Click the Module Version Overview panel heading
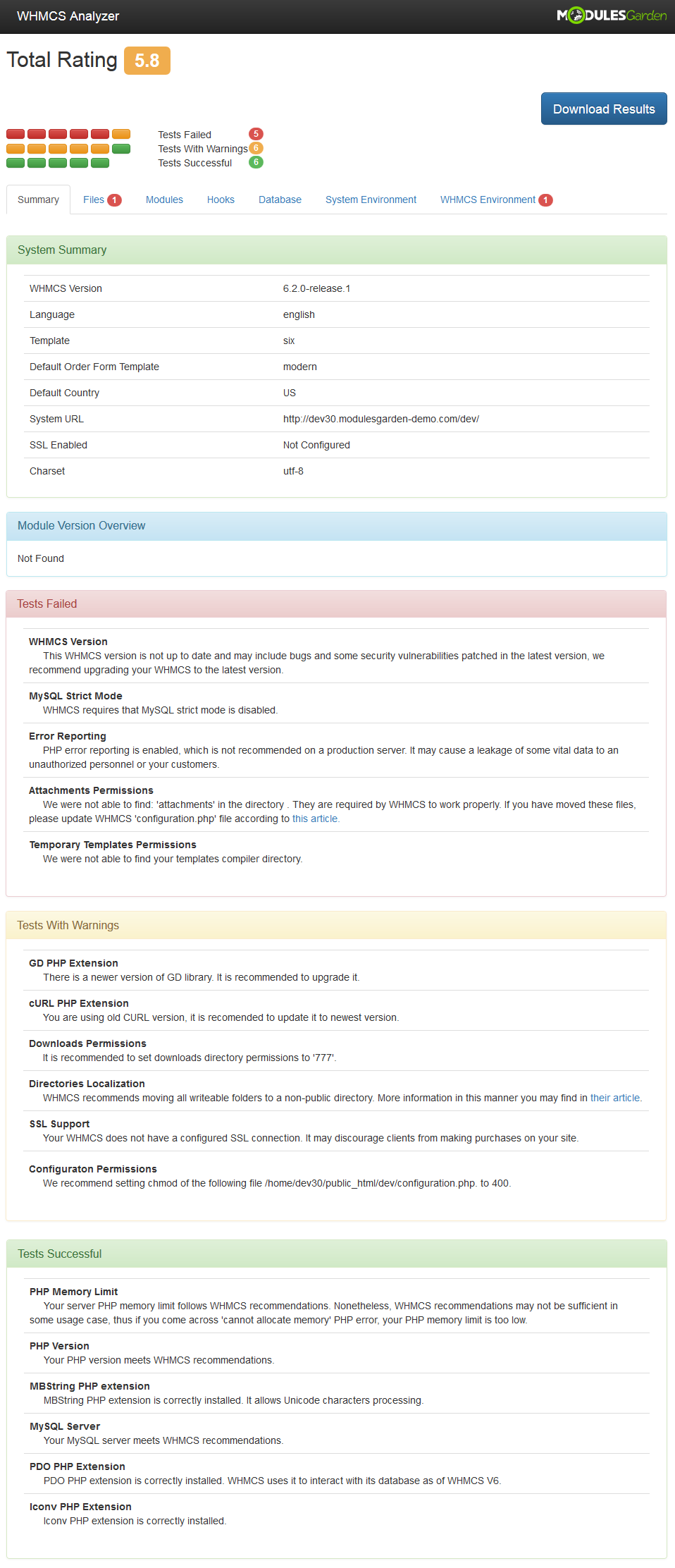Image resolution: width=675 pixels, height=1568 pixels. (x=337, y=526)
